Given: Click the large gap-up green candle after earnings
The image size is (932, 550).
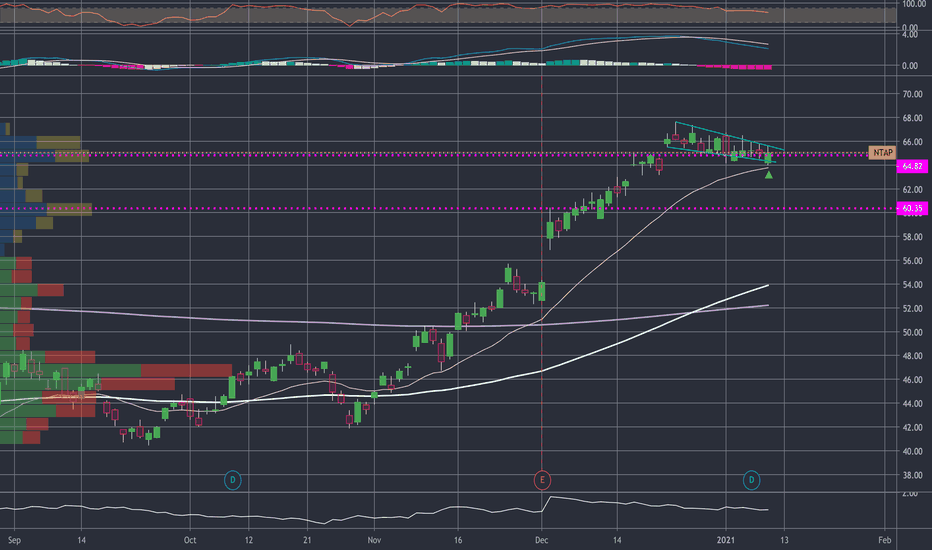Looking at the screenshot, I should point(550,230).
